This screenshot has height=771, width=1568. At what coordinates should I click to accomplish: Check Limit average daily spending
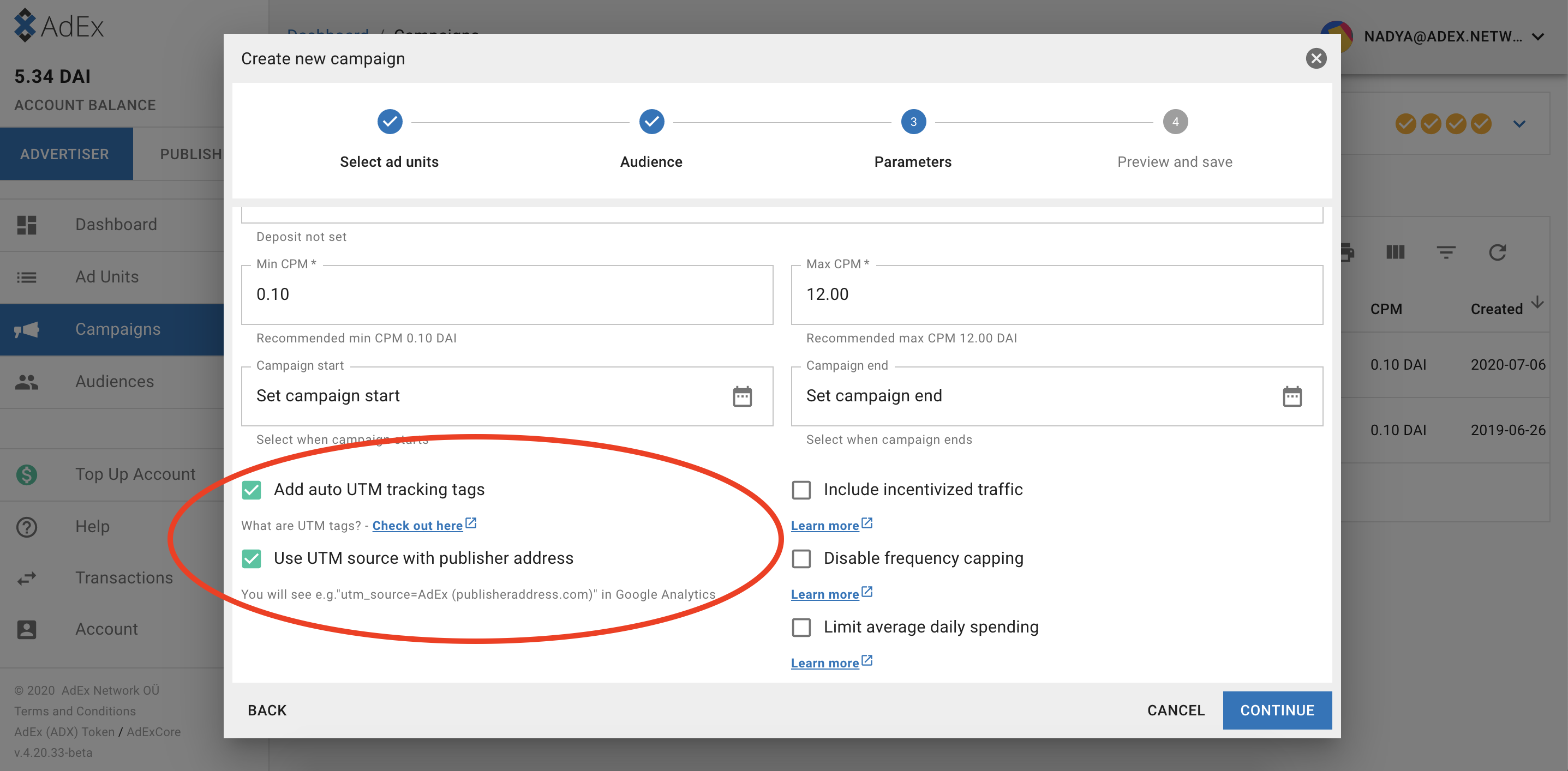point(801,628)
